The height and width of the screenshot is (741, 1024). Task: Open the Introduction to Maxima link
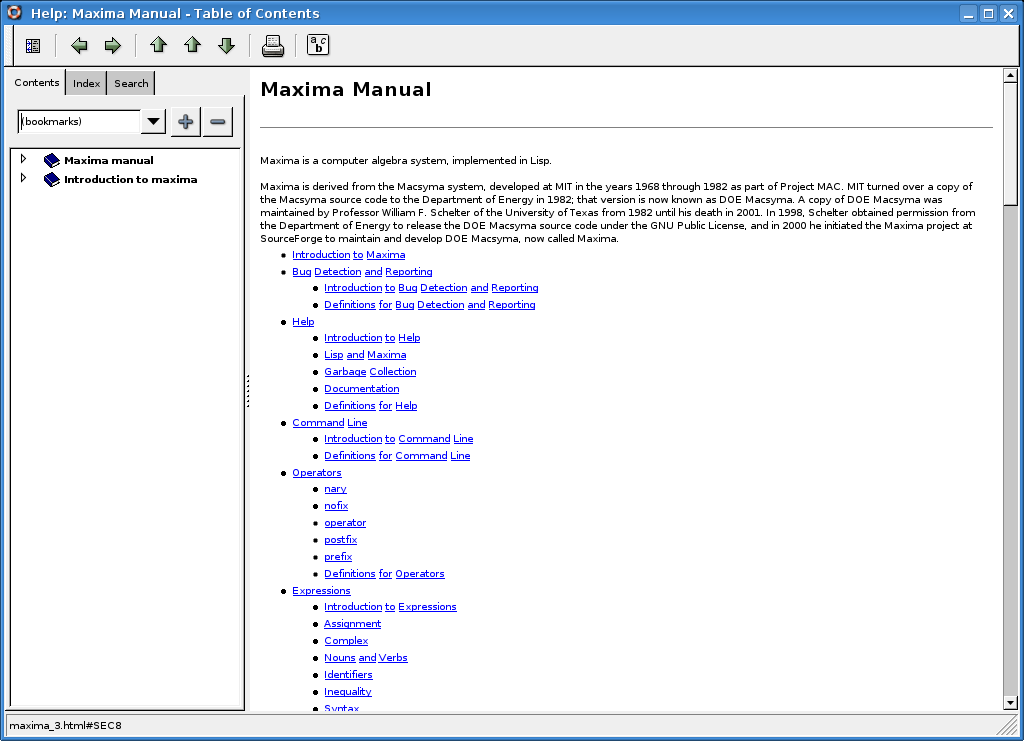(x=348, y=255)
